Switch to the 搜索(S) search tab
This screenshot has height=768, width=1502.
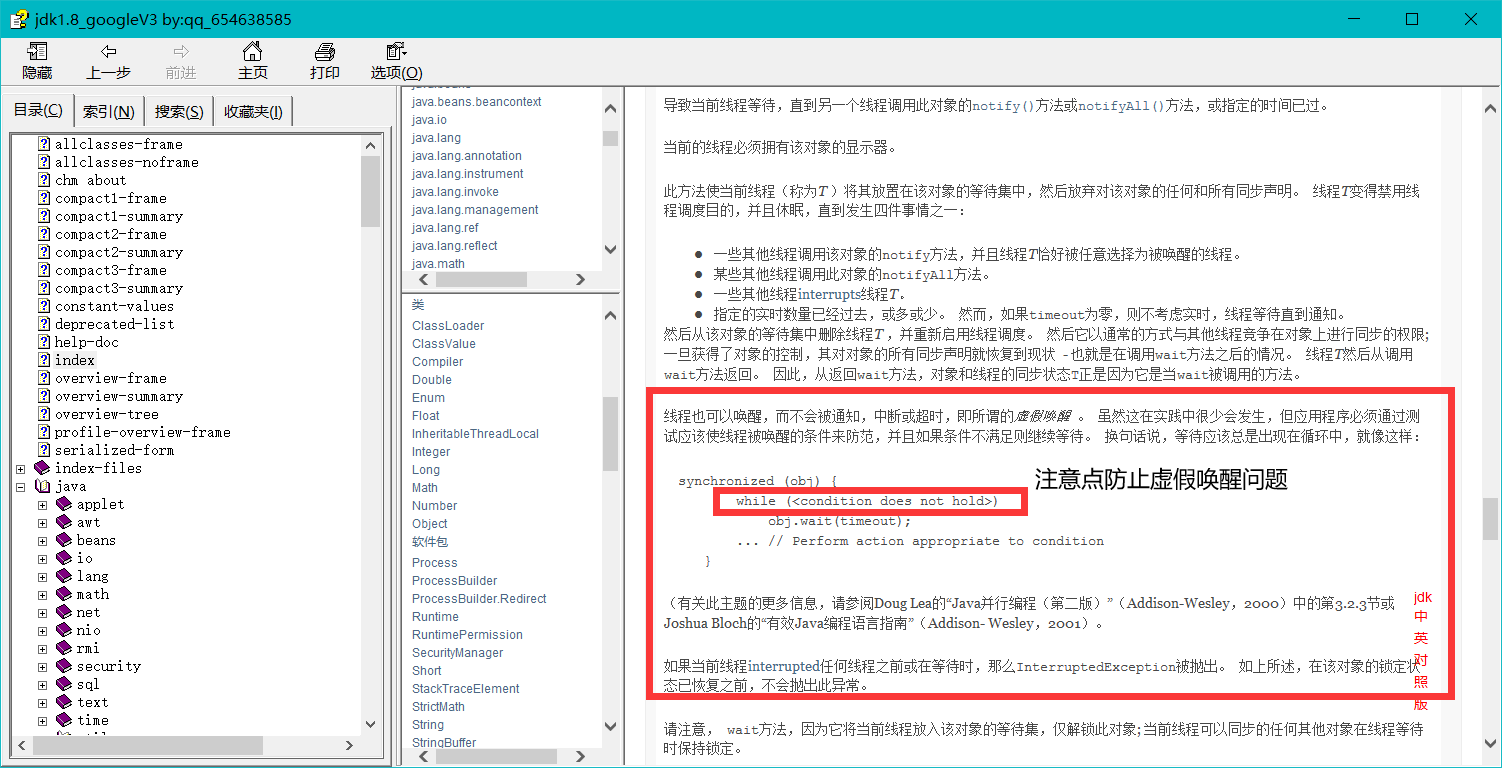[x=179, y=112]
